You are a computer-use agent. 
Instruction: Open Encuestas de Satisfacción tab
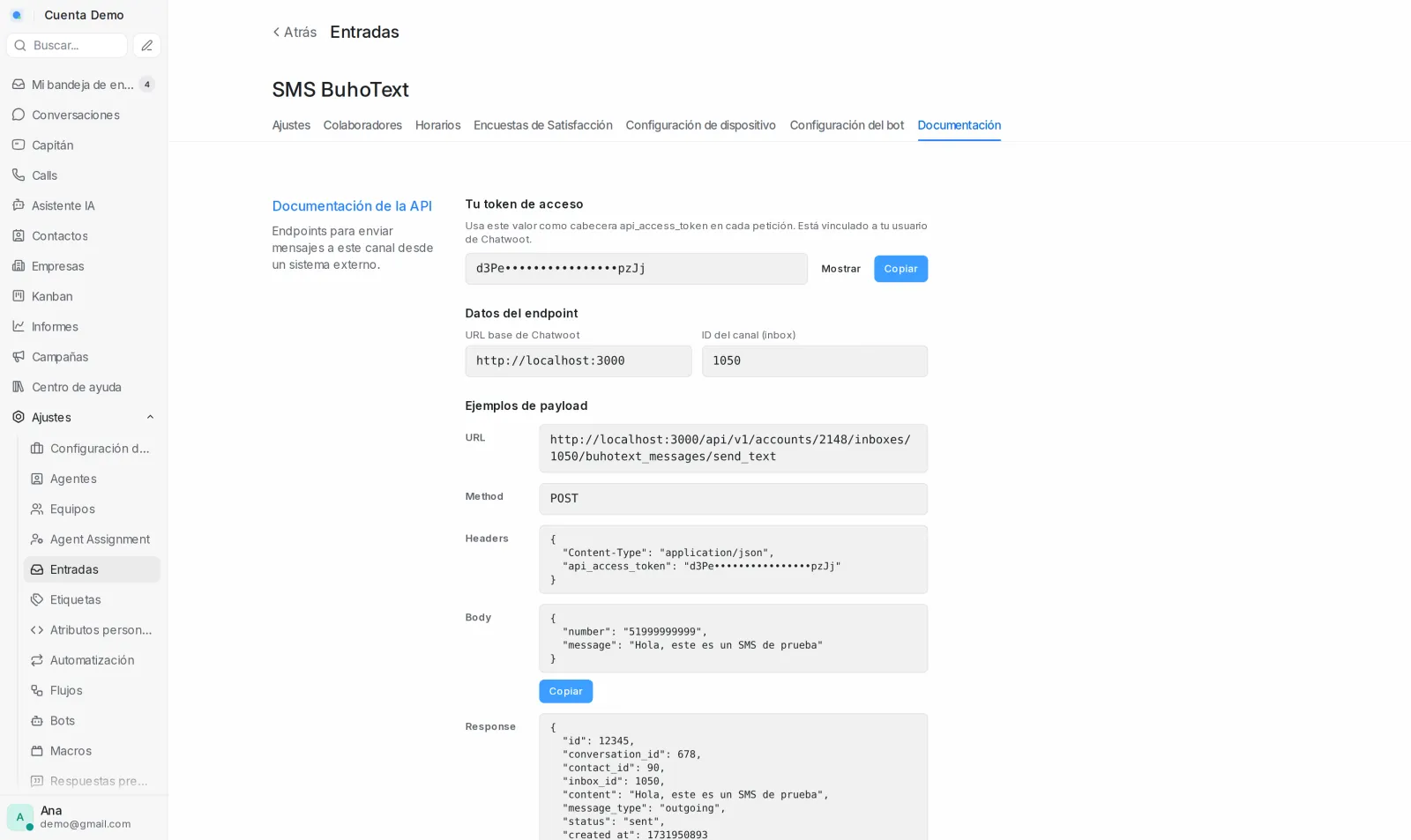click(543, 125)
